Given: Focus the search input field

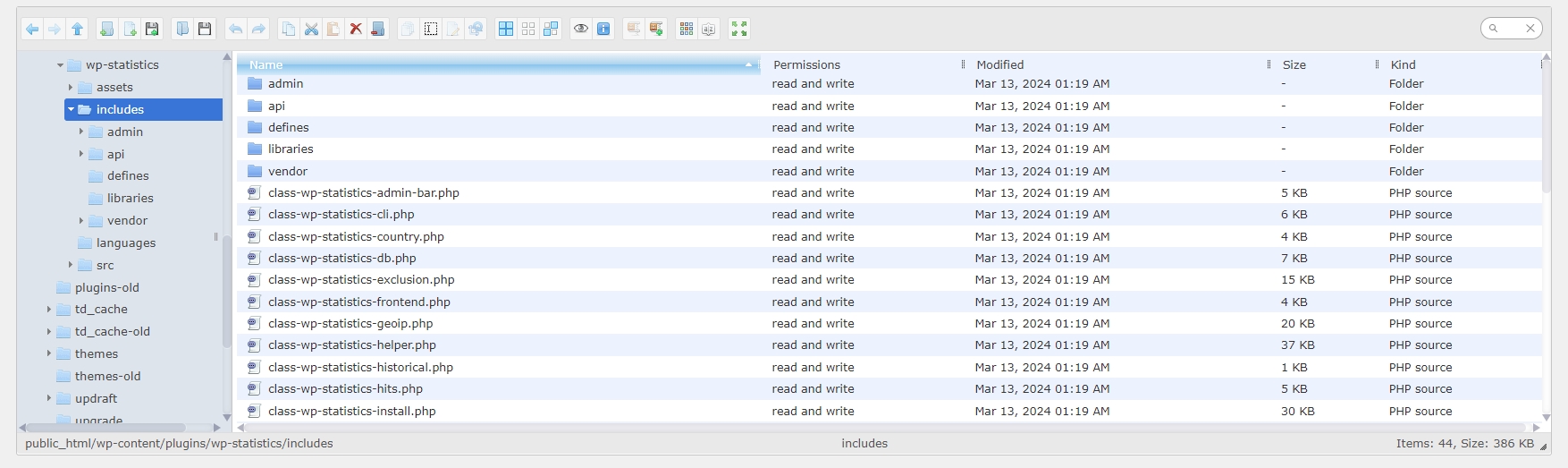Looking at the screenshot, I should click(x=1511, y=29).
